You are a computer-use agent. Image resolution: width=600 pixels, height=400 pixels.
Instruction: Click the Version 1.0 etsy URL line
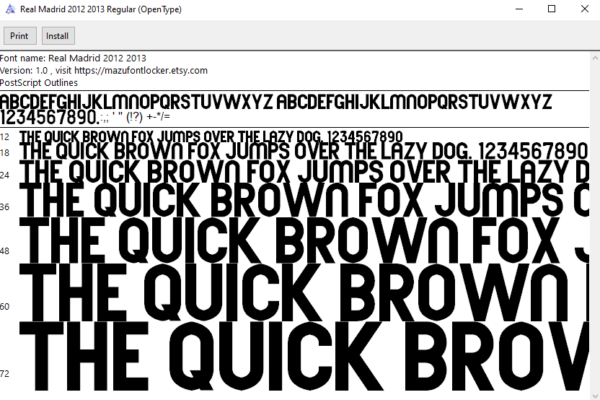pos(104,70)
